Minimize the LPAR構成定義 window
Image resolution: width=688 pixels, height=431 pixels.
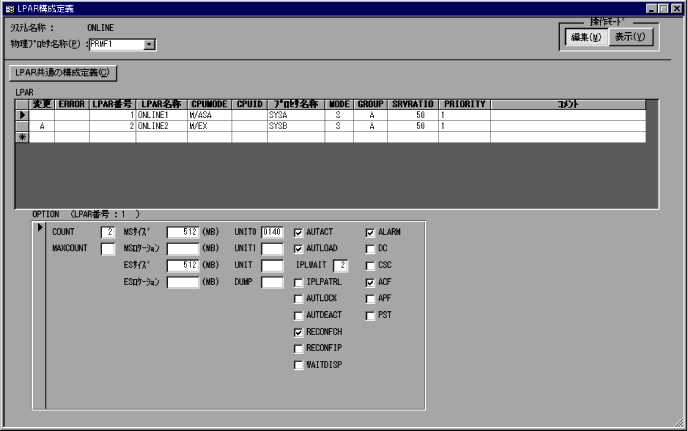pyautogui.click(x=652, y=8)
